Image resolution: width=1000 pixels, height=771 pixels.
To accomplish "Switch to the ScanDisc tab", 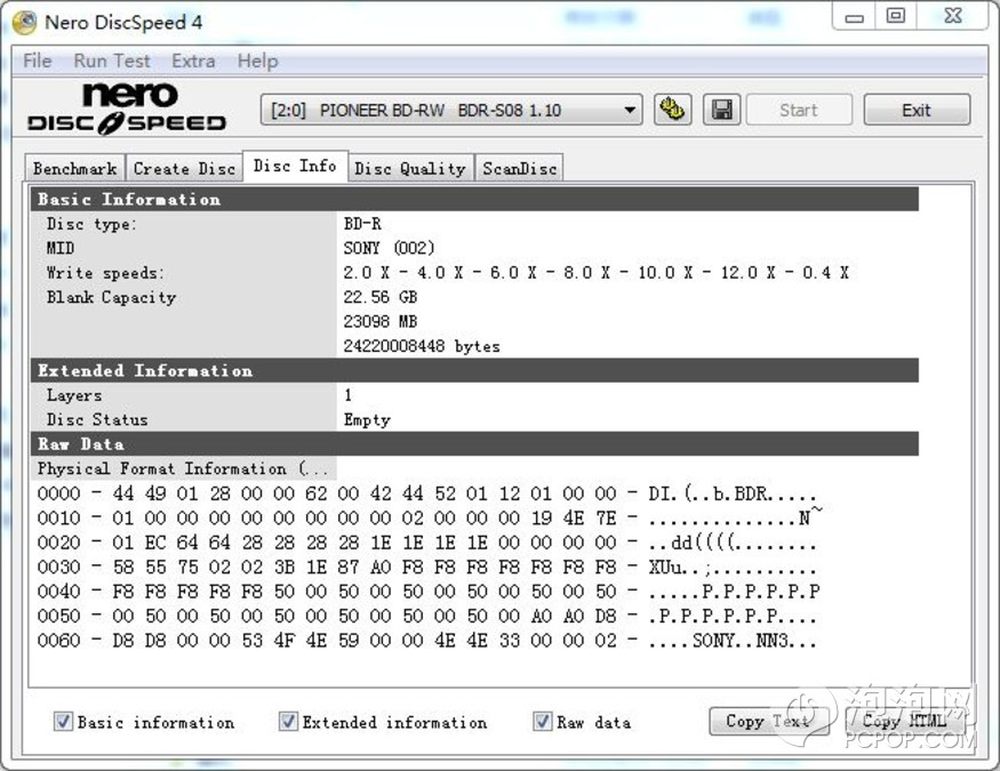I will pyautogui.click(x=519, y=168).
